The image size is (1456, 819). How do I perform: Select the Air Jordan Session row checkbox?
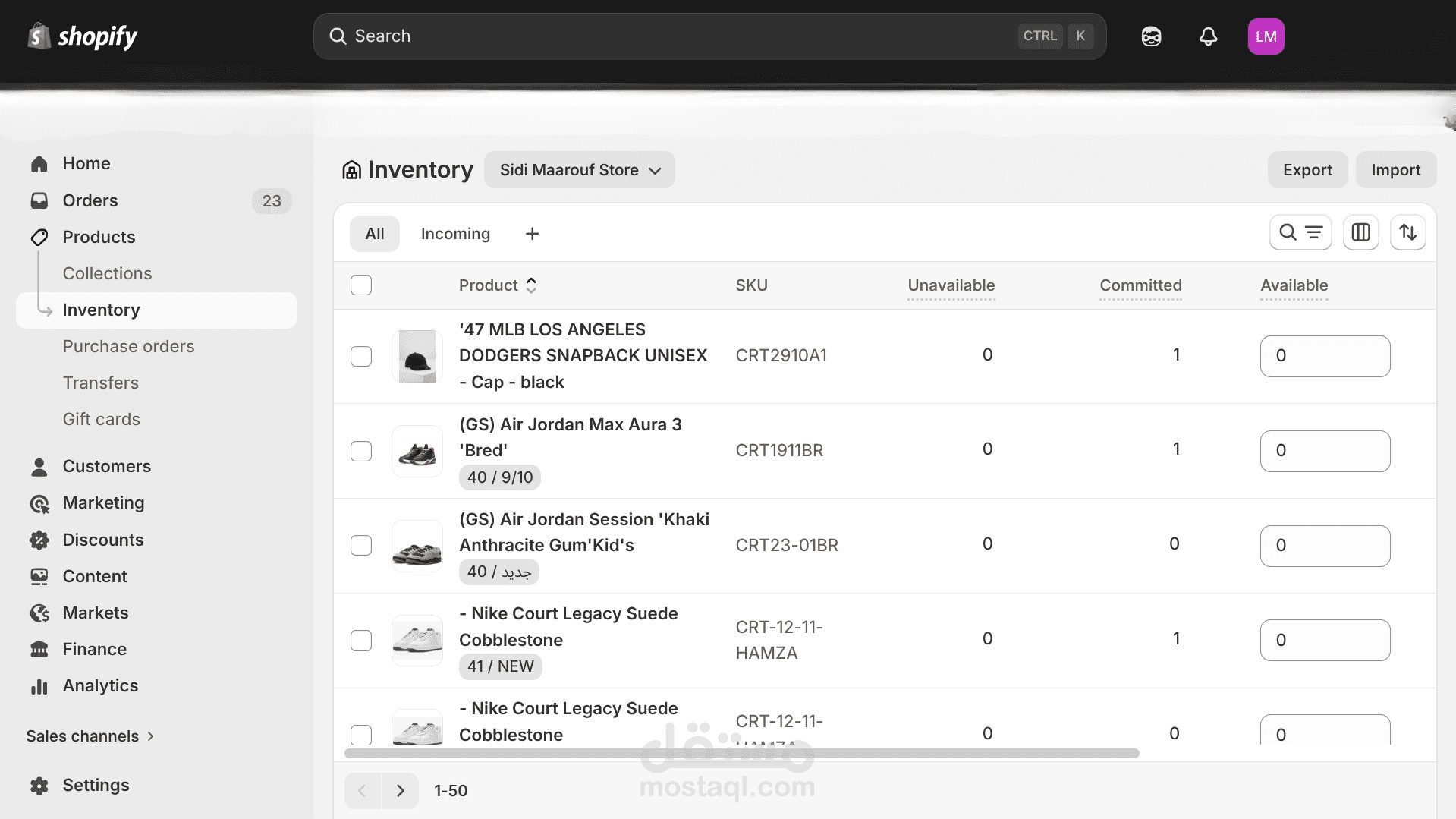361,545
